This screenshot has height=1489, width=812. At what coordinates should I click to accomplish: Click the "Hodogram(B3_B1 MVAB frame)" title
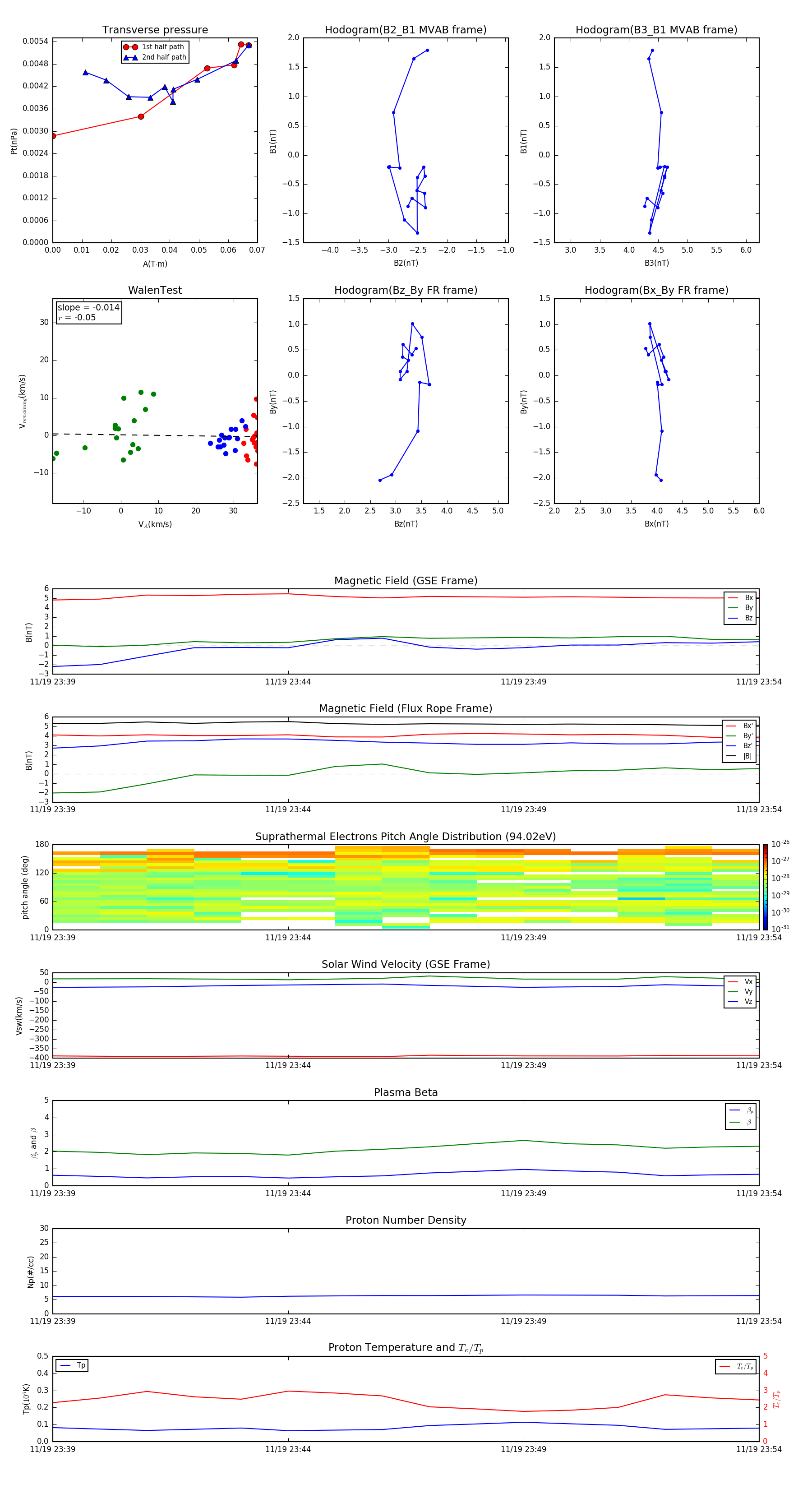656,30
